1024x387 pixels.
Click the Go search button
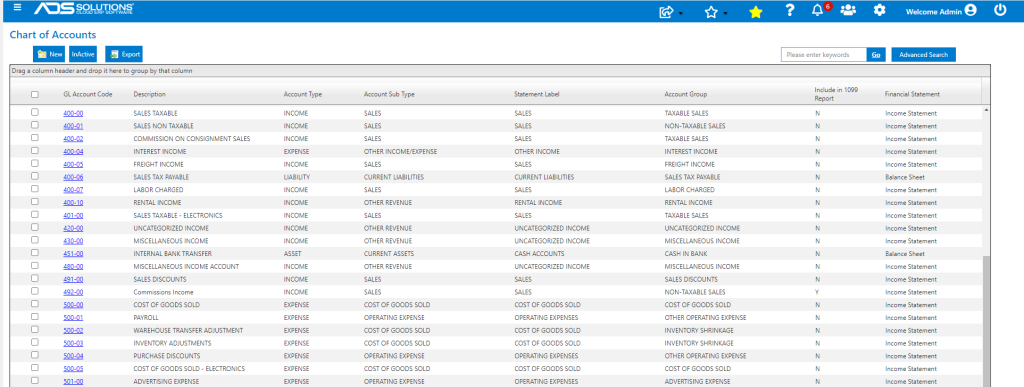pyautogui.click(x=876, y=55)
